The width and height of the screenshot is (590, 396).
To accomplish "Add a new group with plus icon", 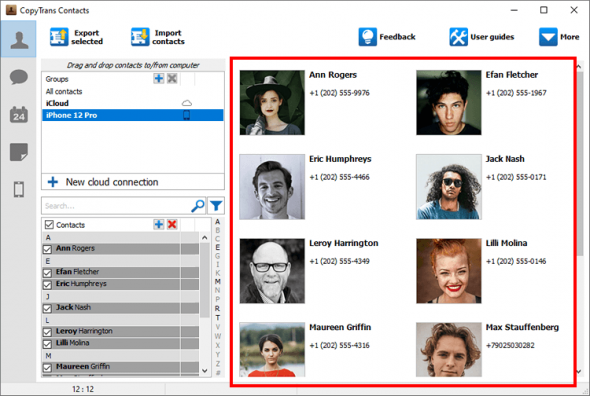I will (159, 78).
